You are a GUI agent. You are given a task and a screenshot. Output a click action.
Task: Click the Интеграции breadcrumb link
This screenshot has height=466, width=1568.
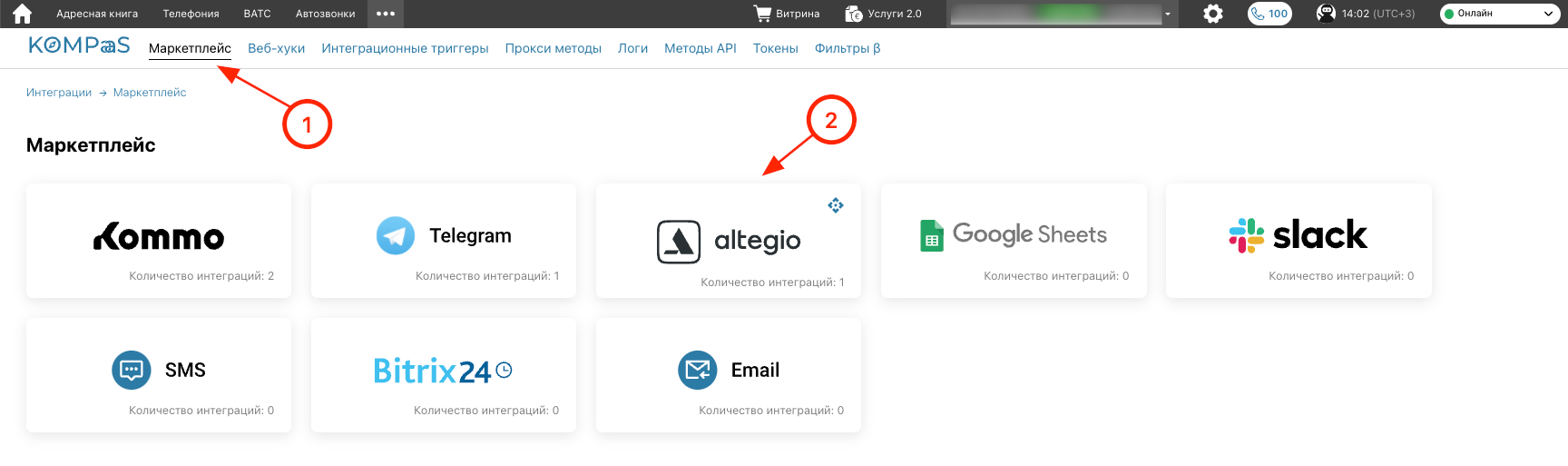click(x=59, y=93)
